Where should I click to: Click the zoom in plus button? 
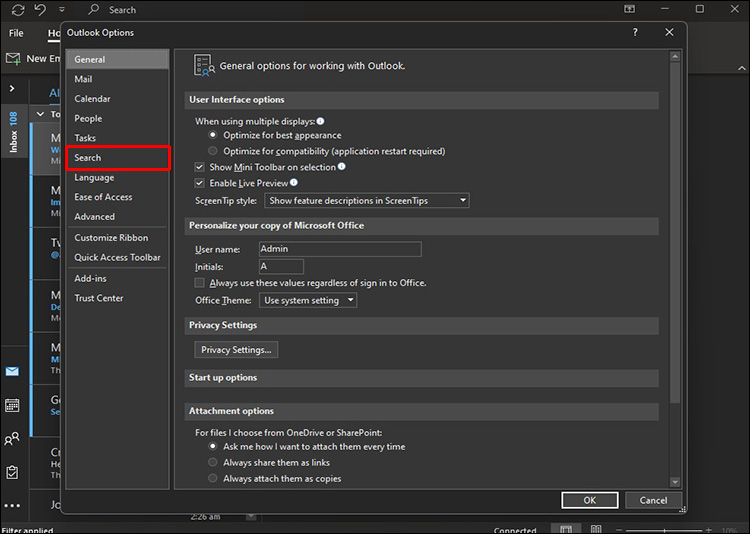(x=708, y=530)
